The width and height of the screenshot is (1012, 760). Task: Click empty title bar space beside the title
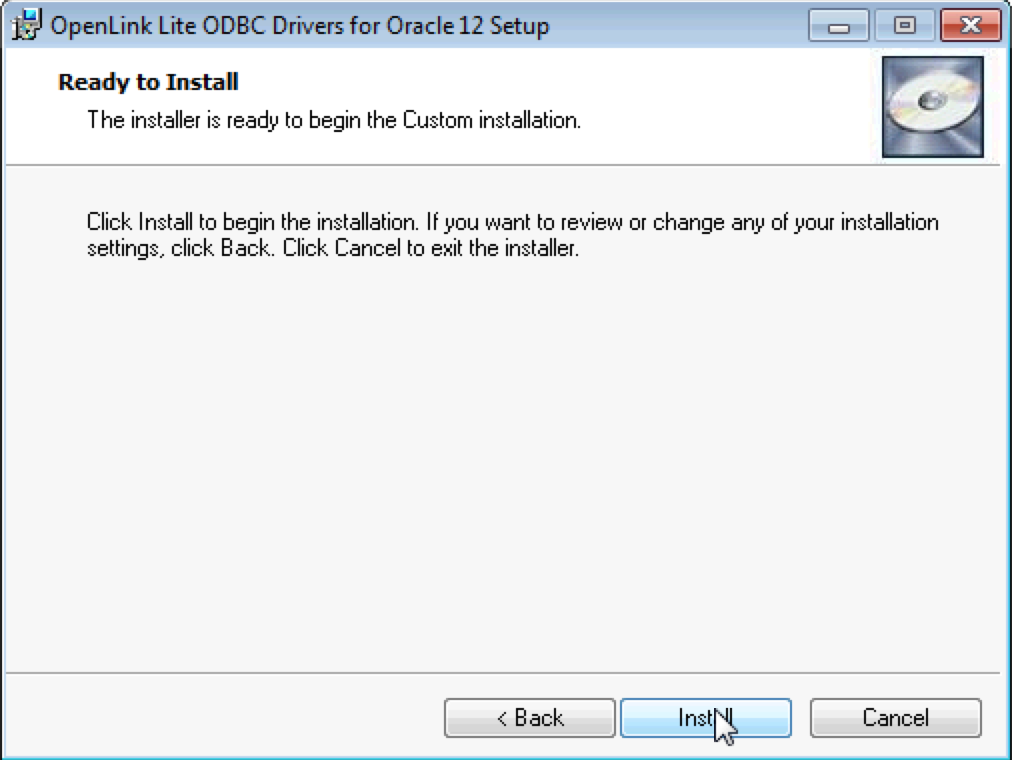click(680, 26)
